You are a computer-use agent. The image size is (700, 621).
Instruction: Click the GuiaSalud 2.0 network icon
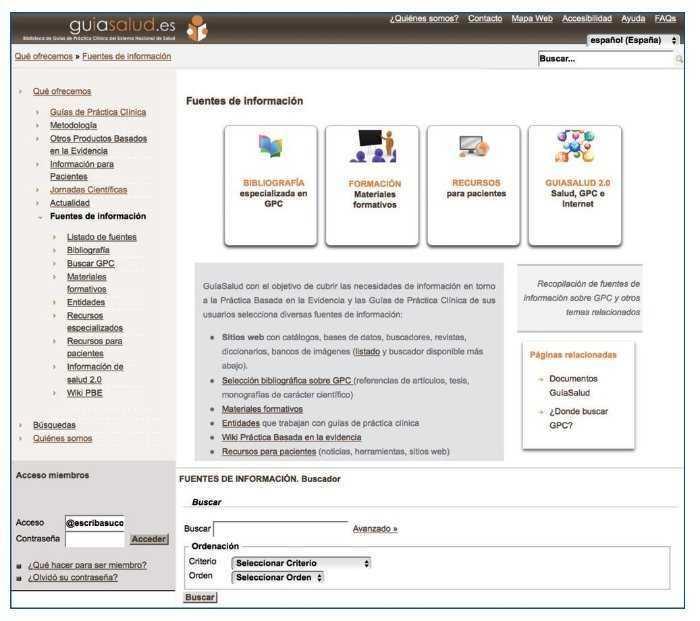pos(574,147)
